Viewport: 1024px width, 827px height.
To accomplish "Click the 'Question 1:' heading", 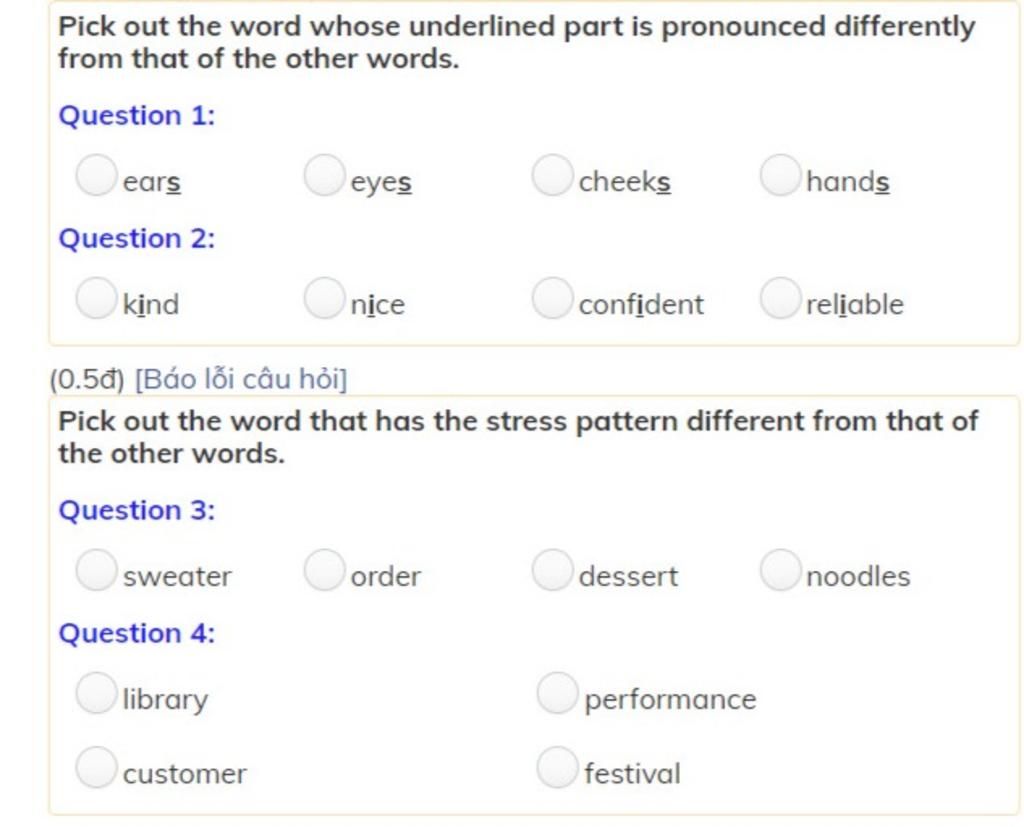I will pyautogui.click(x=137, y=116).
